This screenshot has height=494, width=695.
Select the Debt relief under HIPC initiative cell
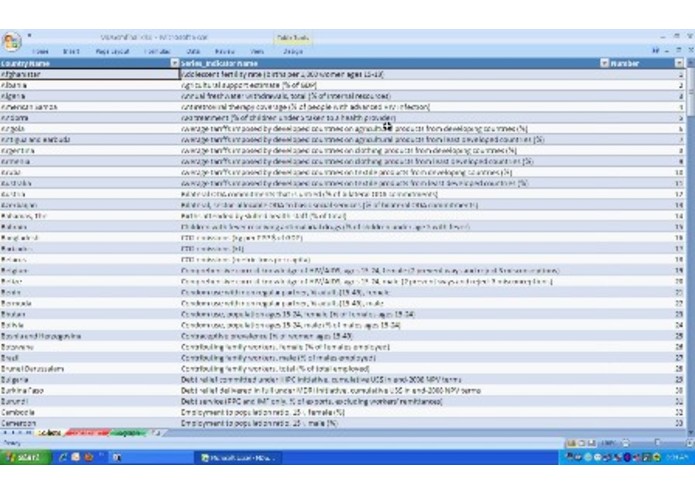tap(394, 380)
